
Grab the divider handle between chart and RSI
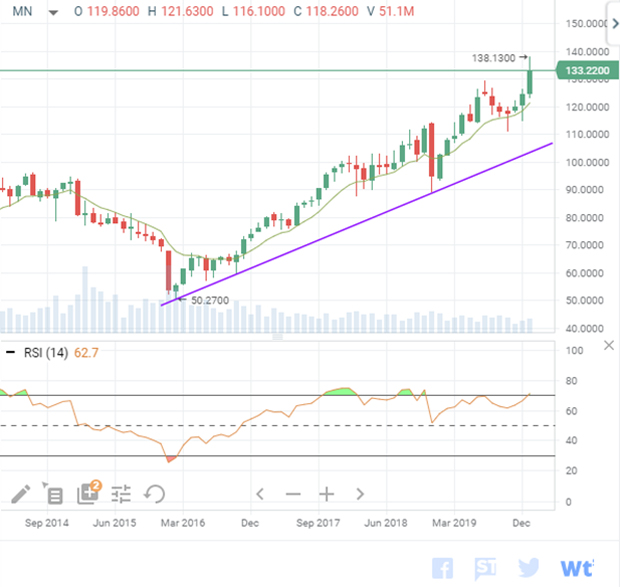pyautogui.click(x=278, y=337)
